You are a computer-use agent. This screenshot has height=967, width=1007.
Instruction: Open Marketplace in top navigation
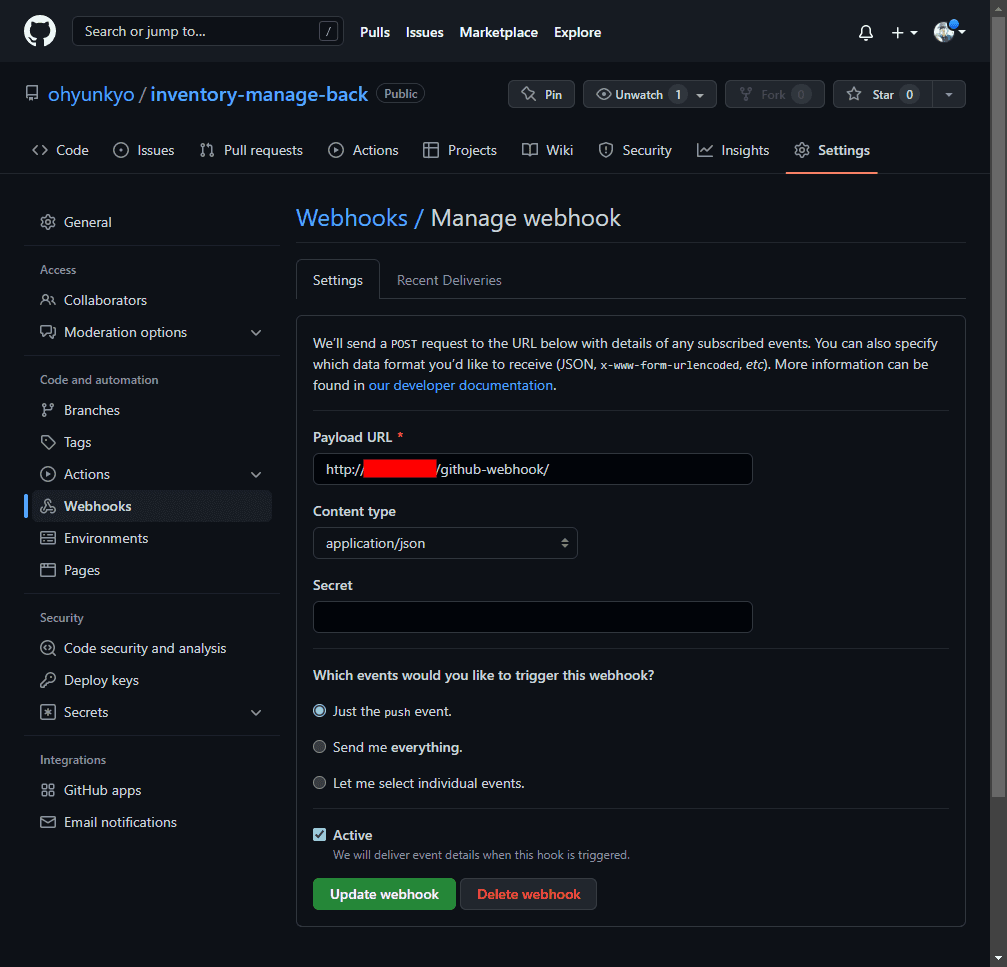(498, 32)
